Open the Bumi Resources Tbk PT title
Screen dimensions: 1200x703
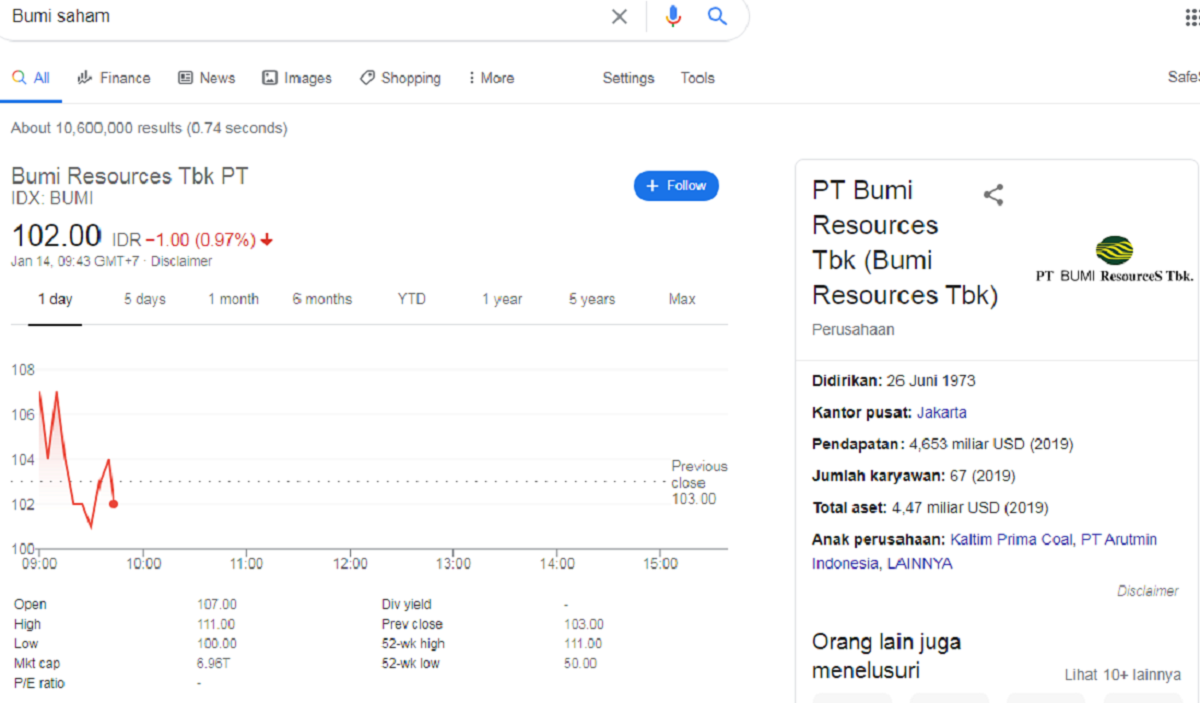coord(130,177)
